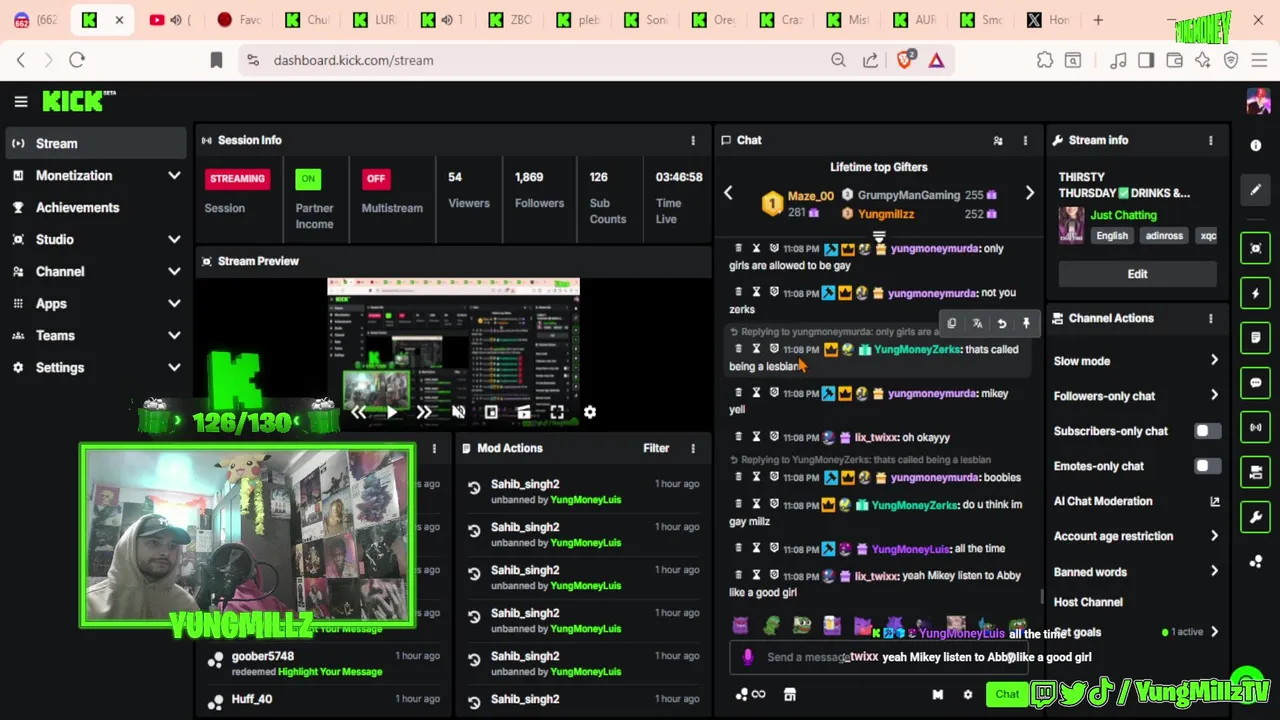
Task: Open Chat panel three-dot menu
Action: click(1025, 141)
